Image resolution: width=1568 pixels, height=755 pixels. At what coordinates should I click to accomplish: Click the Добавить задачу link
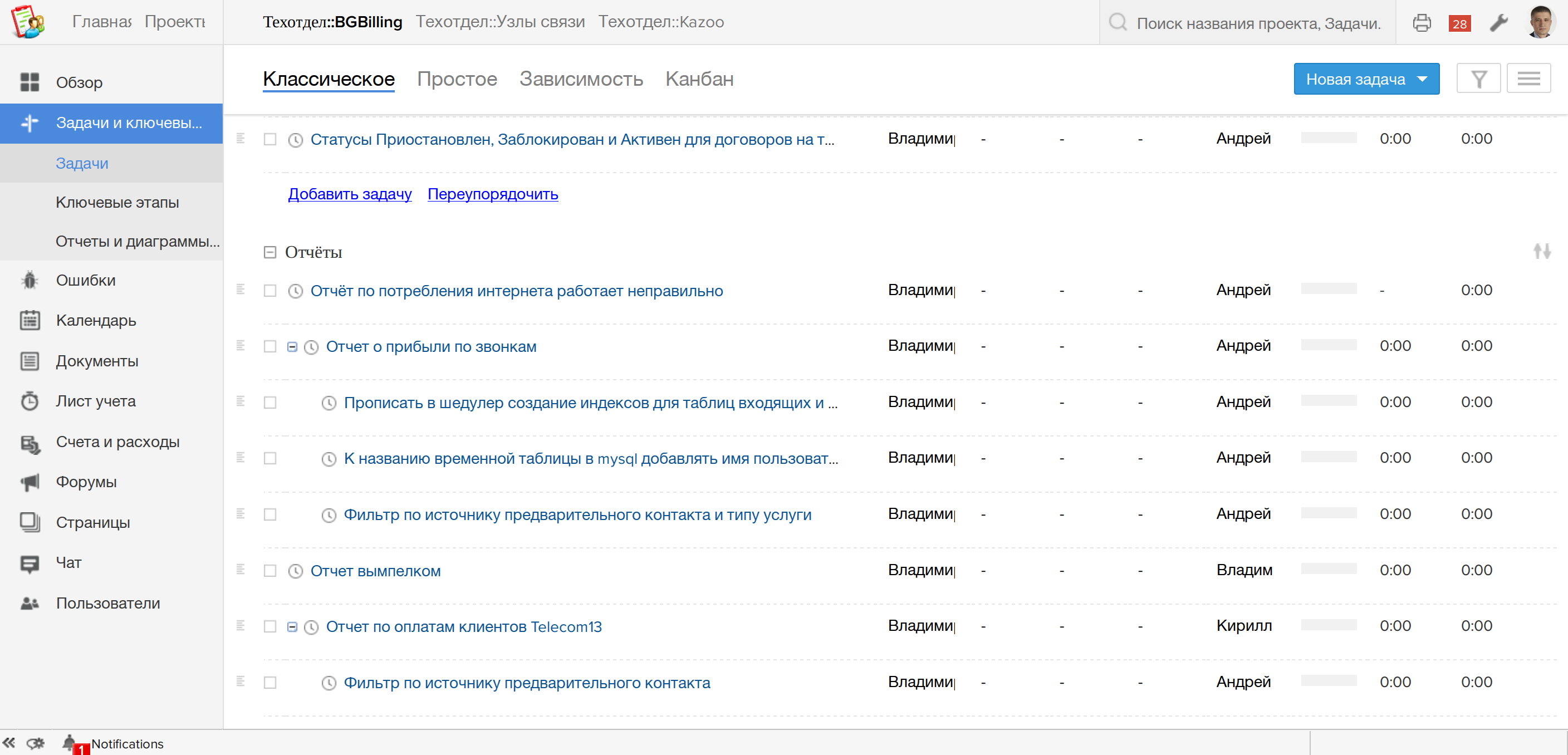click(x=349, y=194)
